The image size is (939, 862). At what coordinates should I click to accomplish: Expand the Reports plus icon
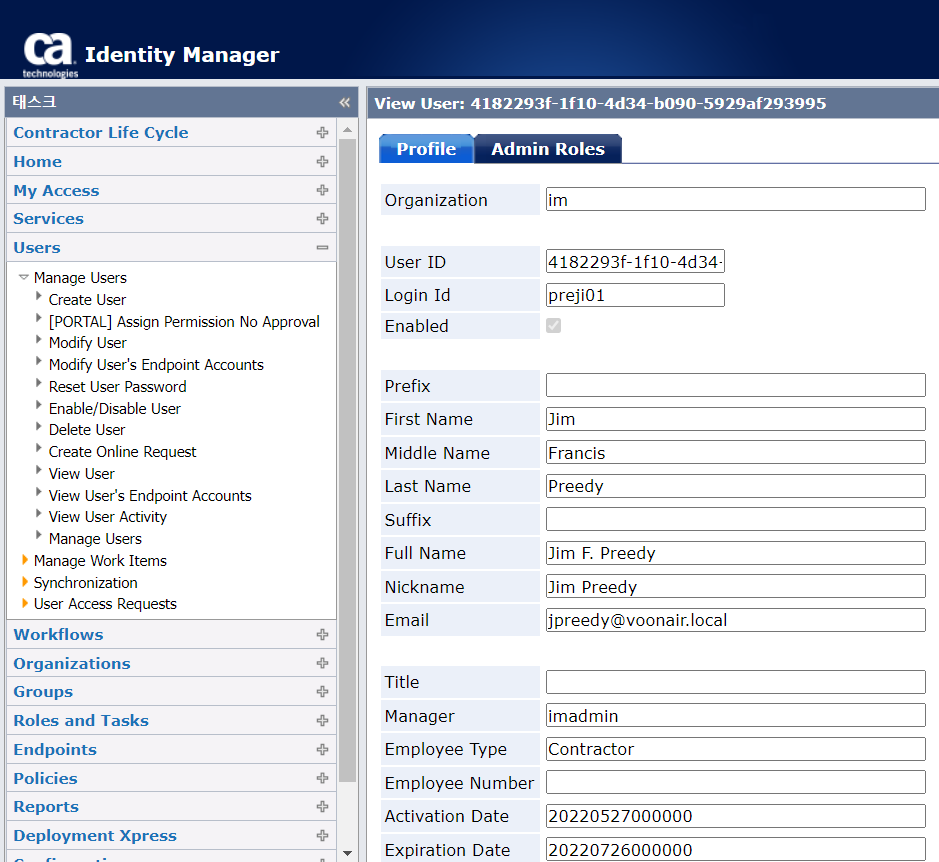click(x=322, y=807)
